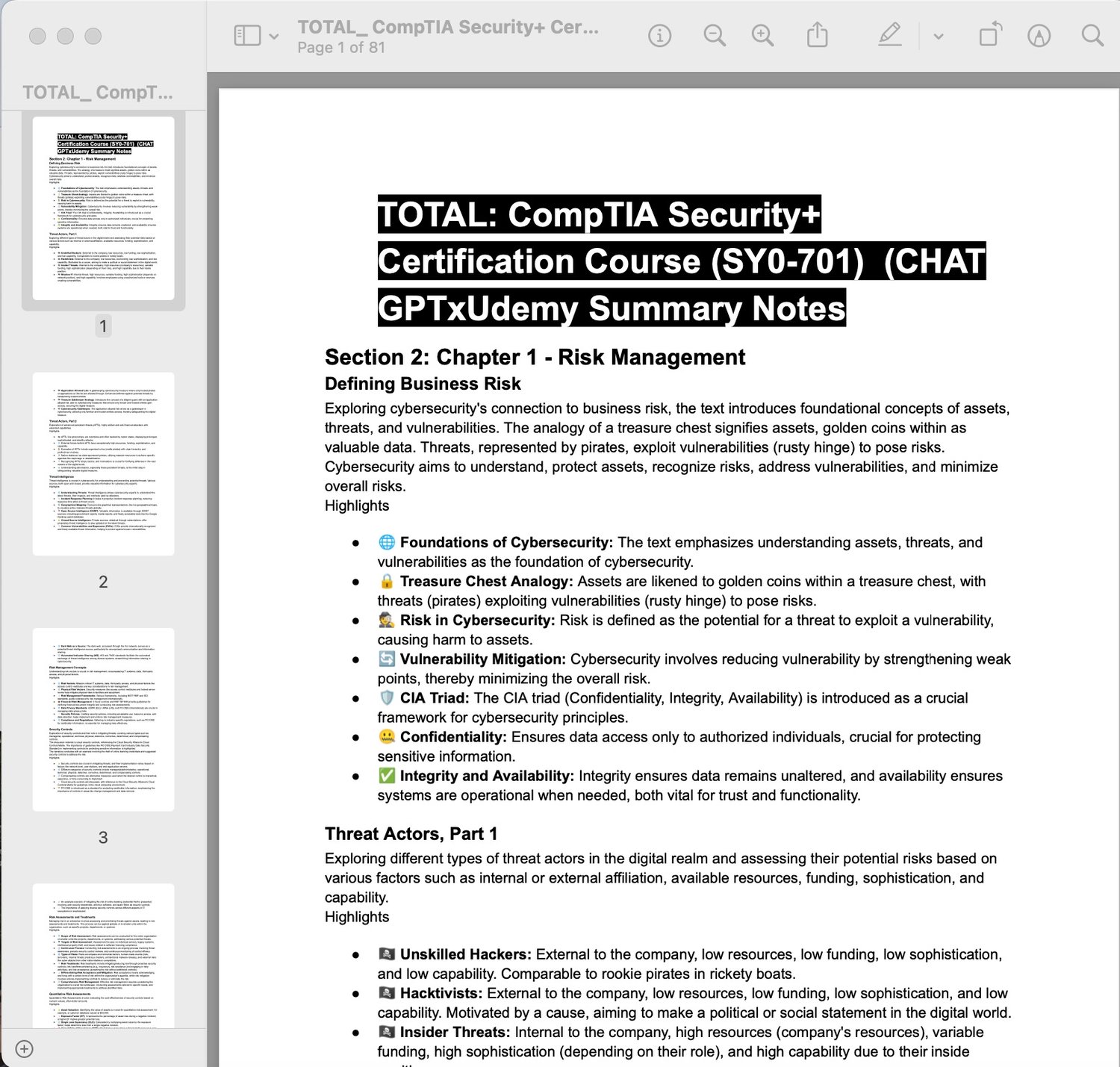Open the document search field
Viewport: 1120px width, 1067px height.
pyautogui.click(x=1092, y=35)
